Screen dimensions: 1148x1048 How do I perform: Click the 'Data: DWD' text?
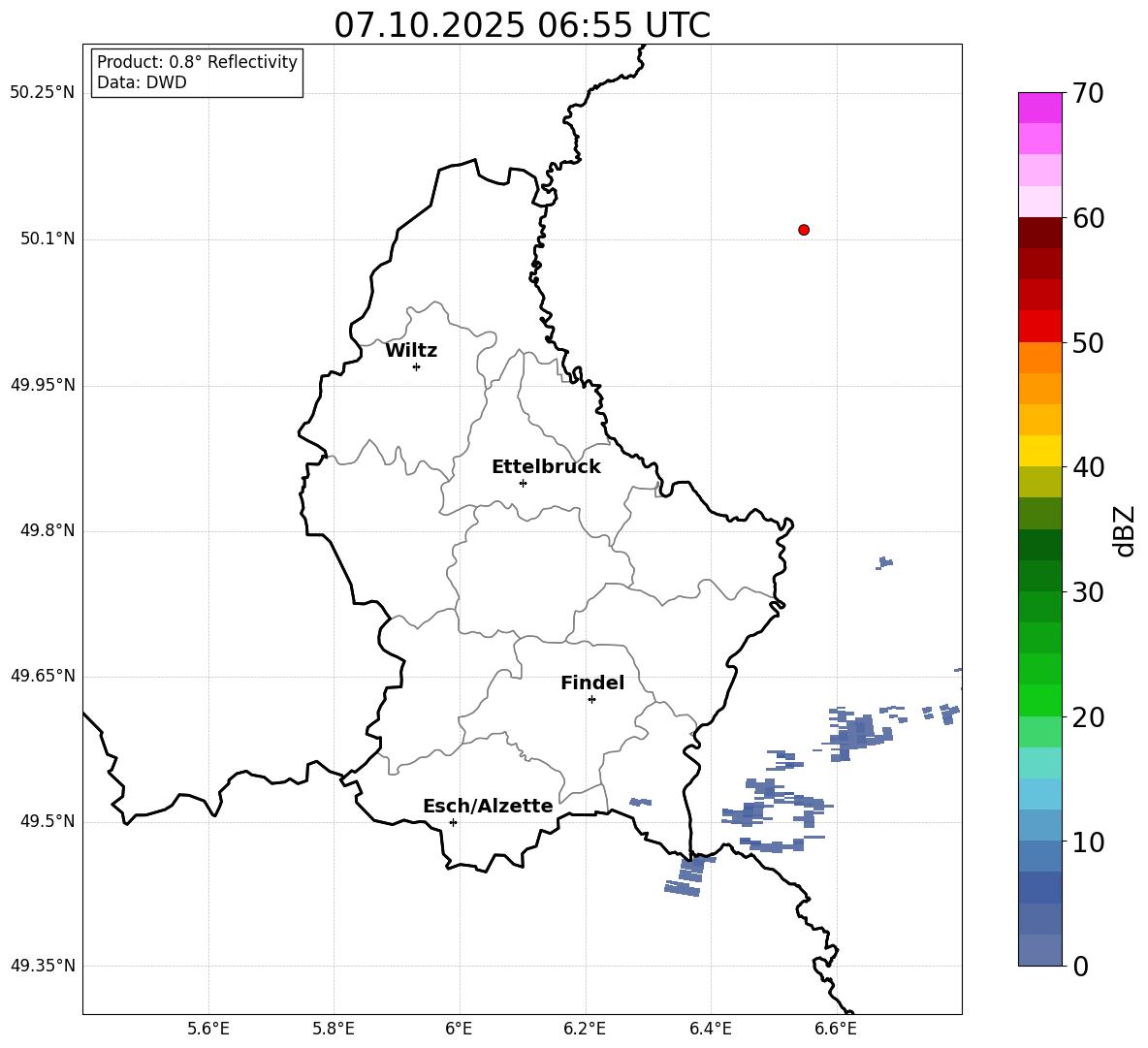click(x=142, y=82)
